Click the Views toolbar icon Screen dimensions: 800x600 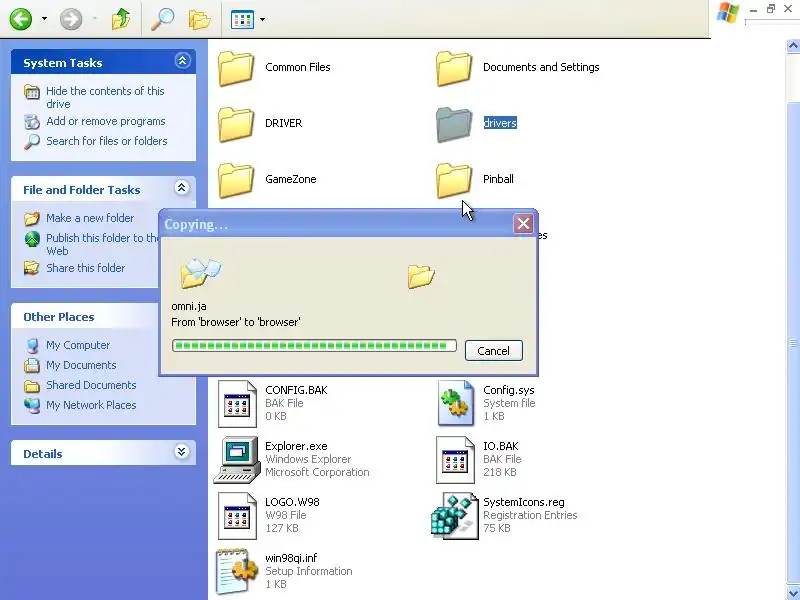coord(242,20)
